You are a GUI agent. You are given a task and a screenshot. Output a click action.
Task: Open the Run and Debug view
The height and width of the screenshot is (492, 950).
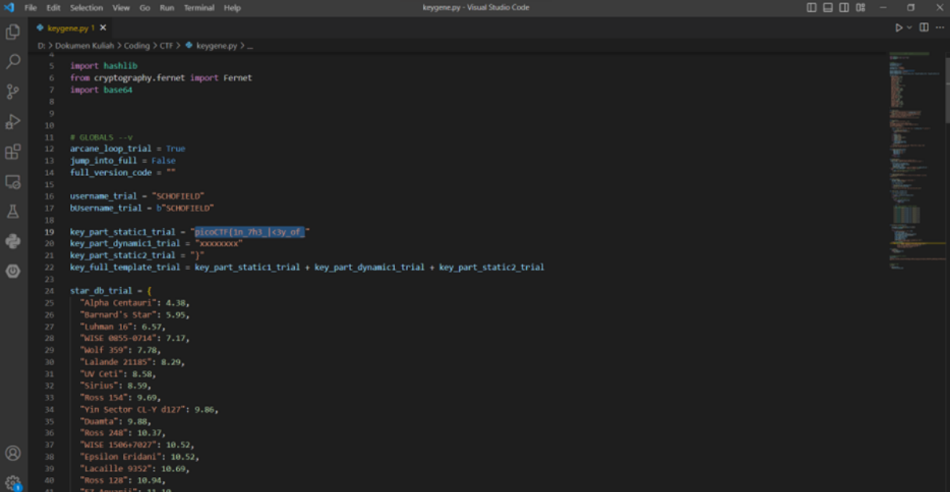pos(13,122)
